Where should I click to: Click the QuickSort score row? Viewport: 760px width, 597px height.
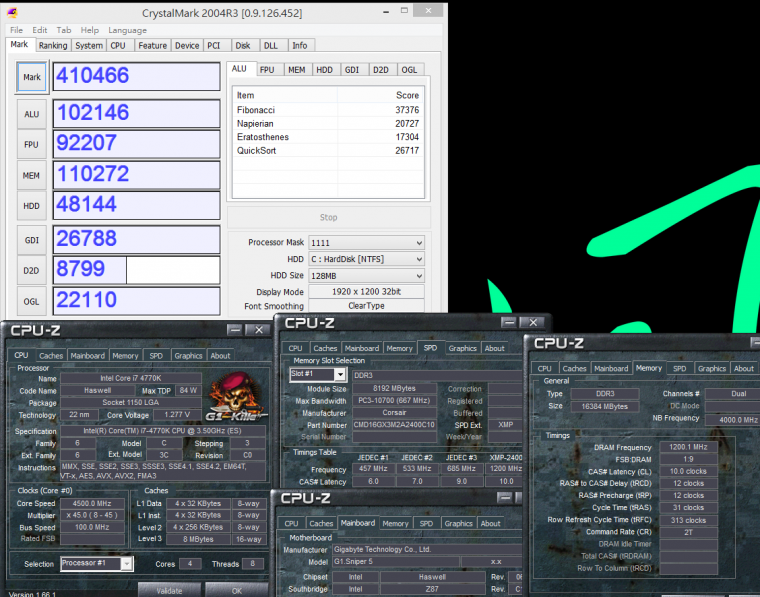point(328,151)
